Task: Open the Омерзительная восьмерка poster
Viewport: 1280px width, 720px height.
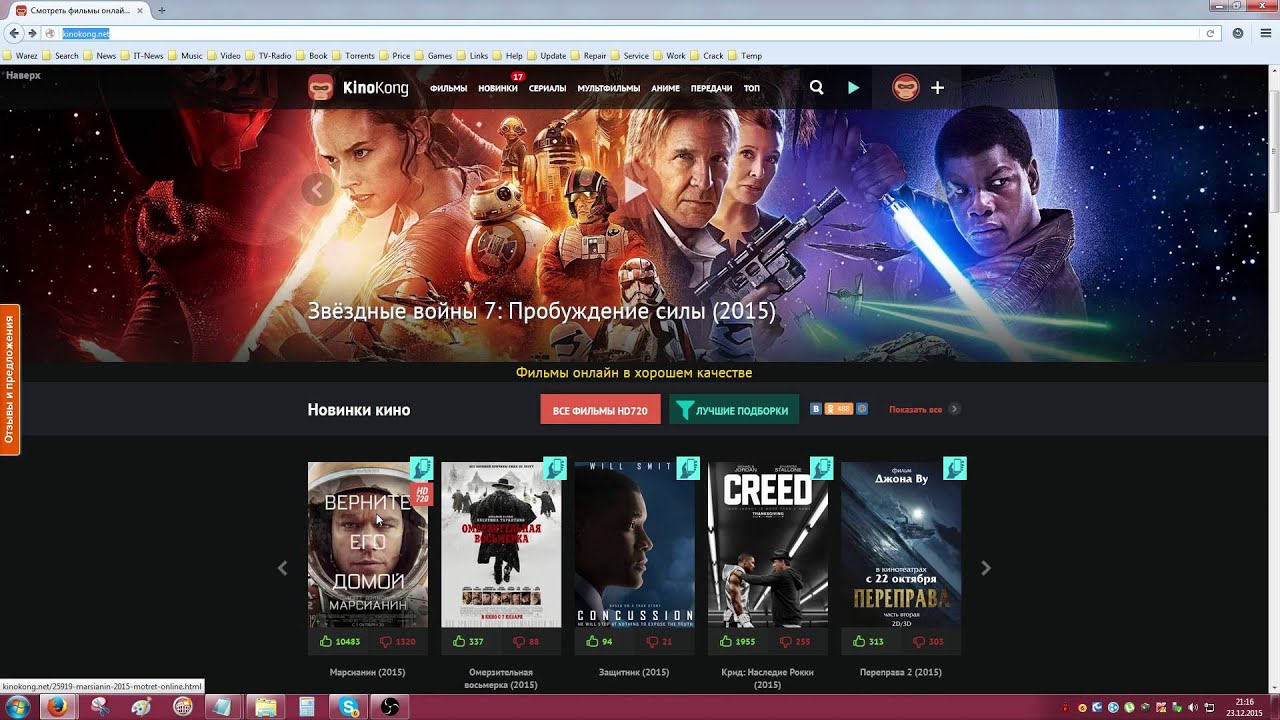Action: (501, 544)
